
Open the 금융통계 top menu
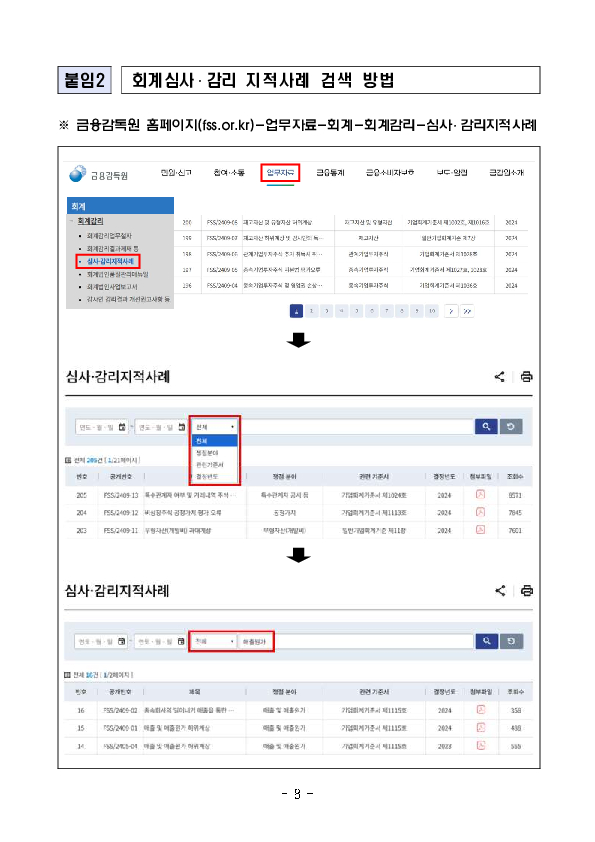click(330, 172)
